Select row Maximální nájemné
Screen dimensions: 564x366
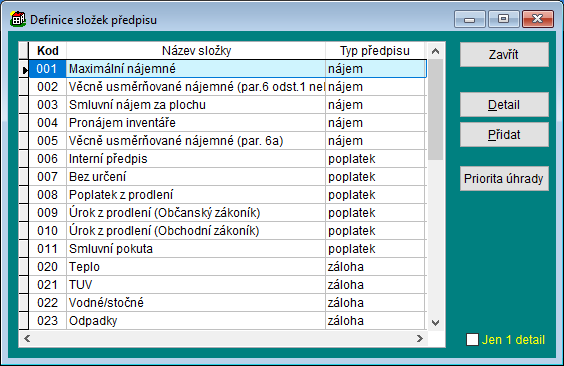(227, 69)
